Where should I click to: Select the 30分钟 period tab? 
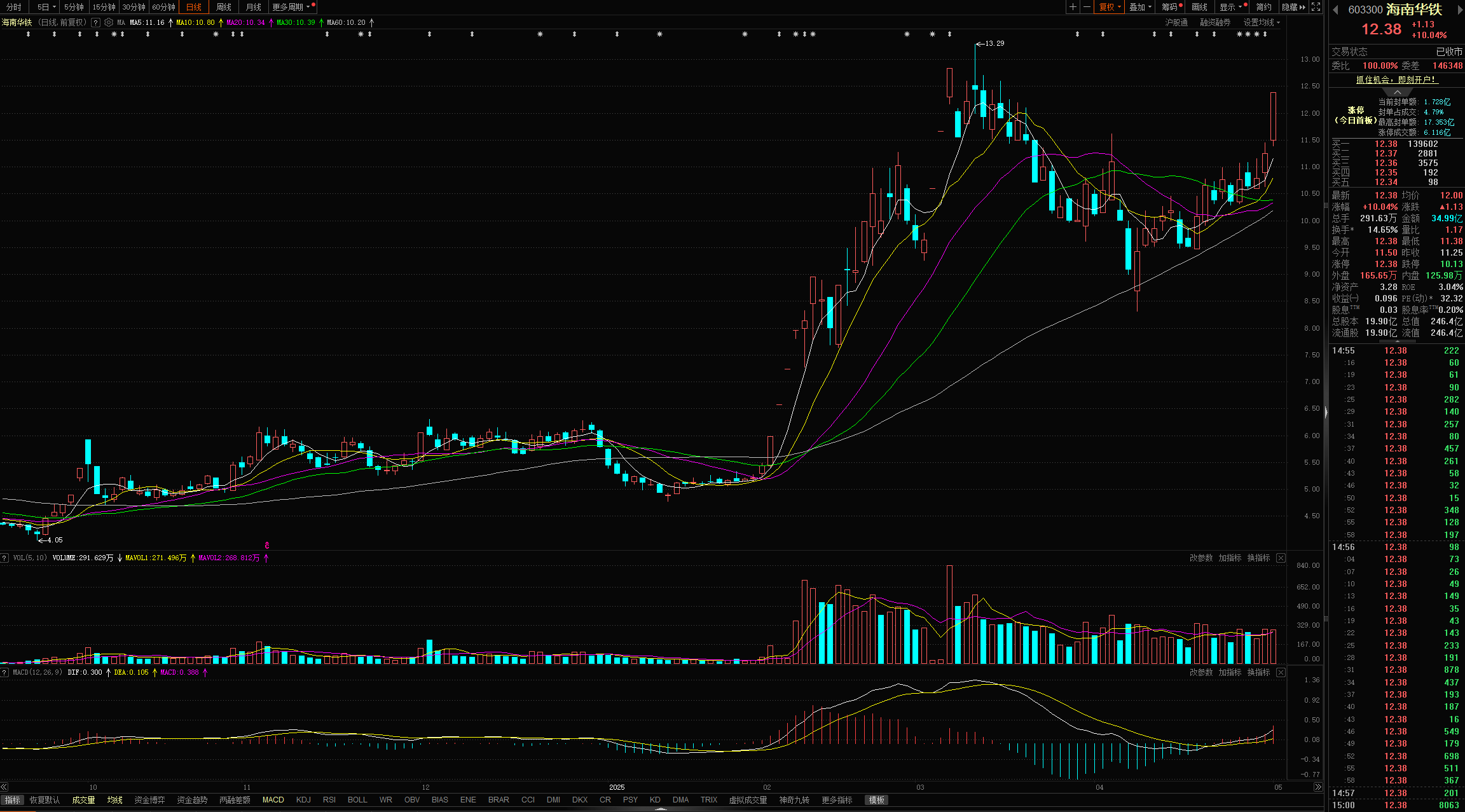pos(134,7)
